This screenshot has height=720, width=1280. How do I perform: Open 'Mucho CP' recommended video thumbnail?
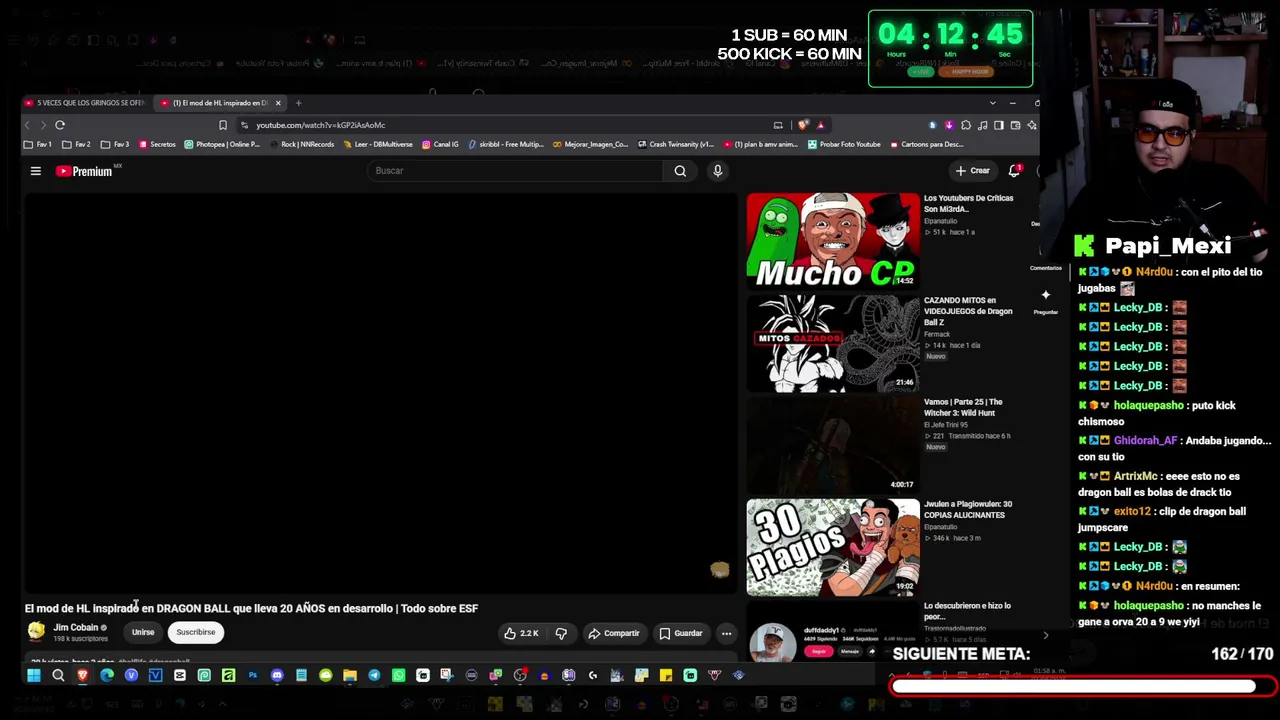point(833,241)
